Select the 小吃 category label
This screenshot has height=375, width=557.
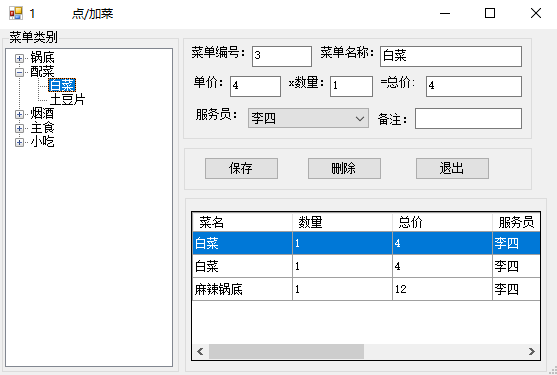(x=42, y=142)
